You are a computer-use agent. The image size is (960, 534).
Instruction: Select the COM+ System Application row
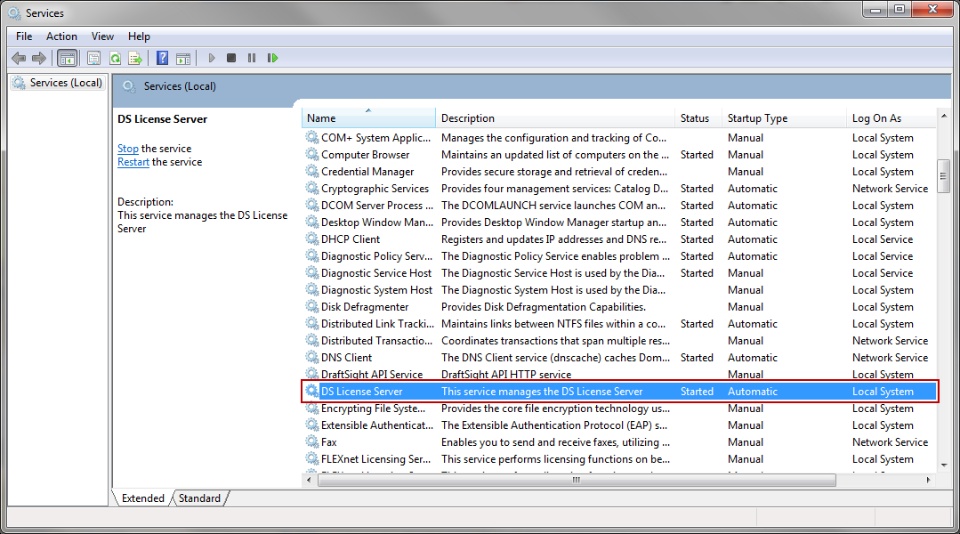tap(620, 138)
